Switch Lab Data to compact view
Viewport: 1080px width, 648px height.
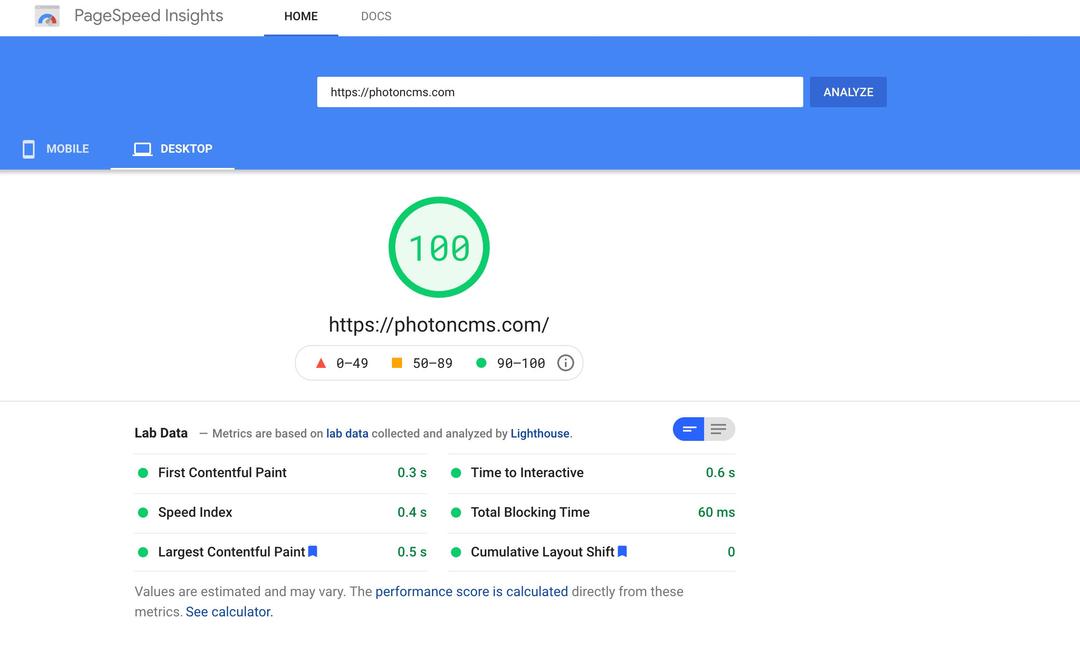[689, 429]
